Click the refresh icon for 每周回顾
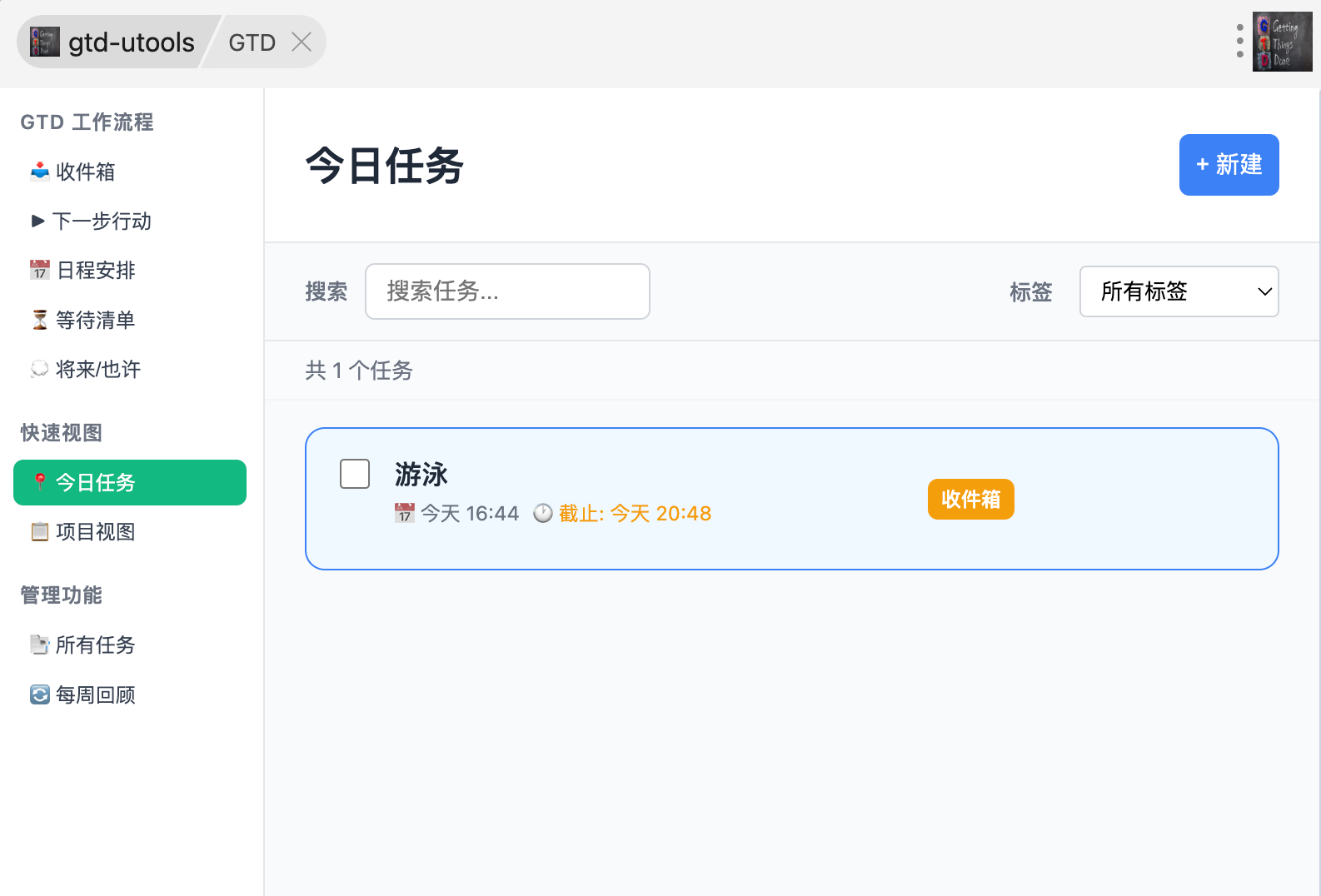1321x896 pixels. pos(39,694)
